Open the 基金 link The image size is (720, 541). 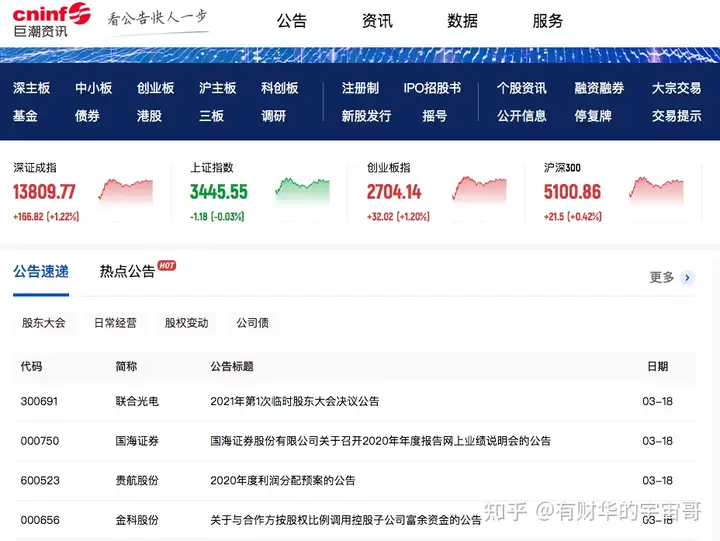point(25,116)
